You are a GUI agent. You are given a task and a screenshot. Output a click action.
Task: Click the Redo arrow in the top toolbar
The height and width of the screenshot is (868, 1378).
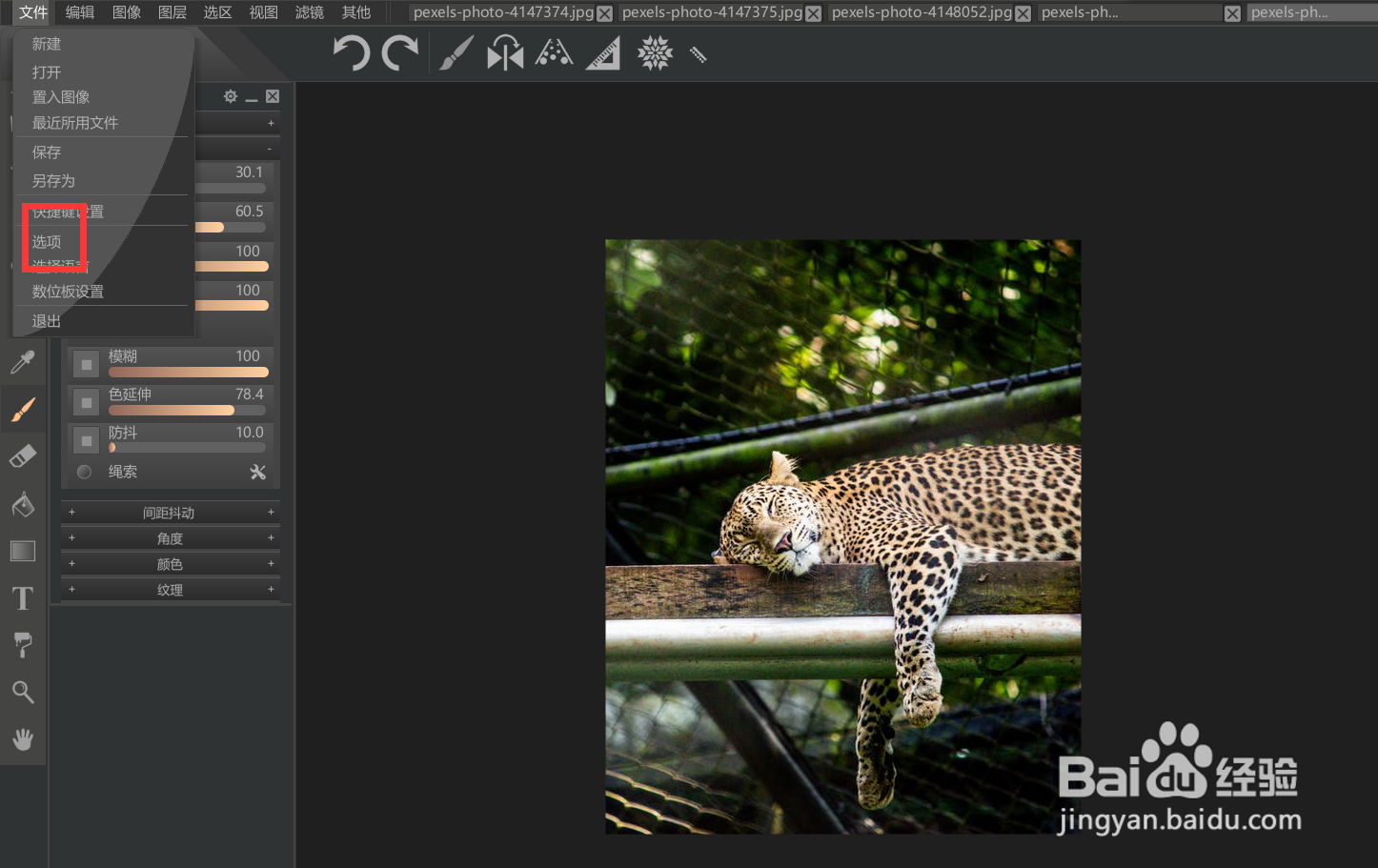point(400,53)
